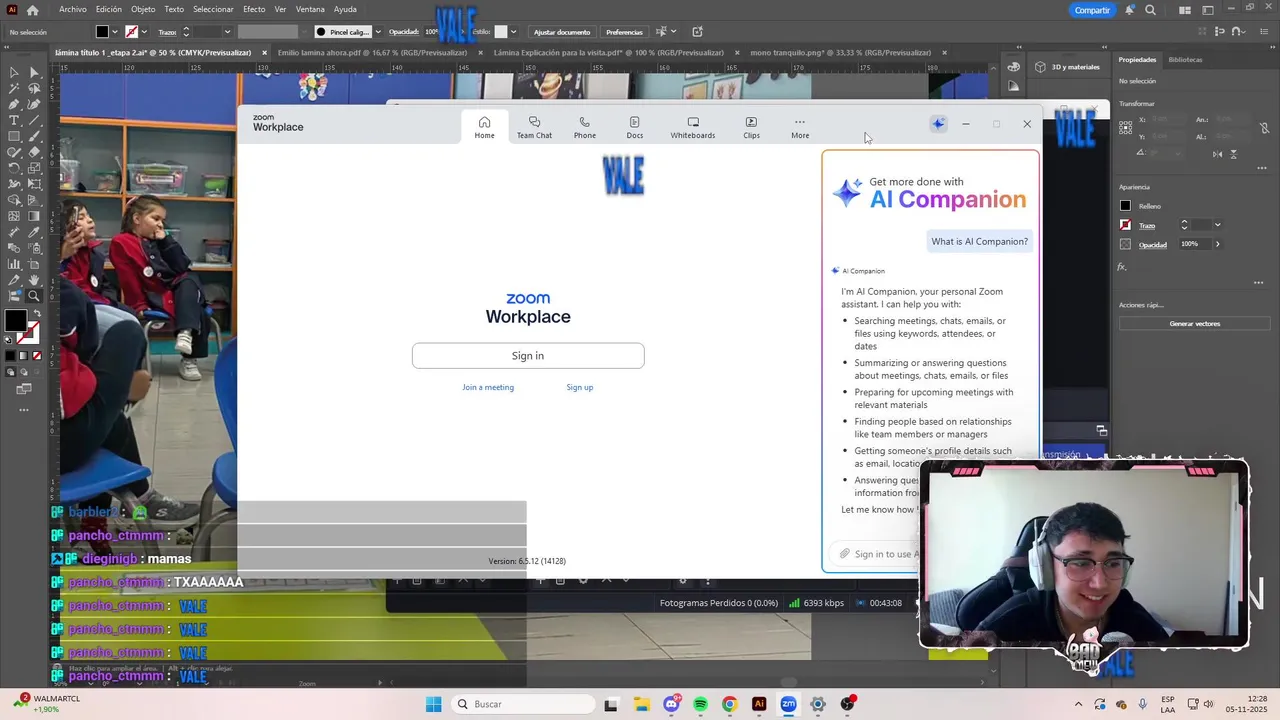Open the Efecto menu

point(254,9)
